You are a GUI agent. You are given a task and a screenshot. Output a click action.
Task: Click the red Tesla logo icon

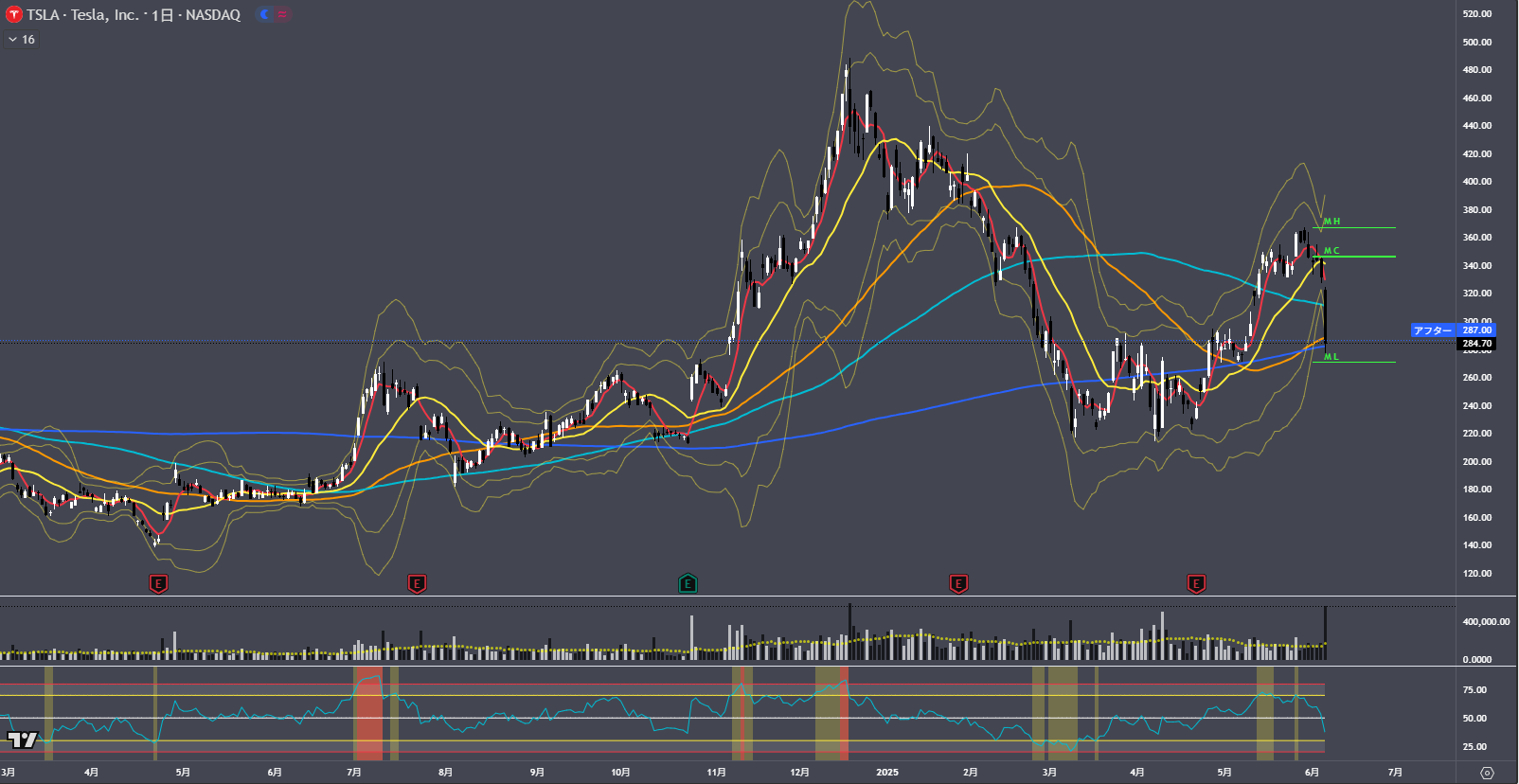pyautogui.click(x=14, y=14)
